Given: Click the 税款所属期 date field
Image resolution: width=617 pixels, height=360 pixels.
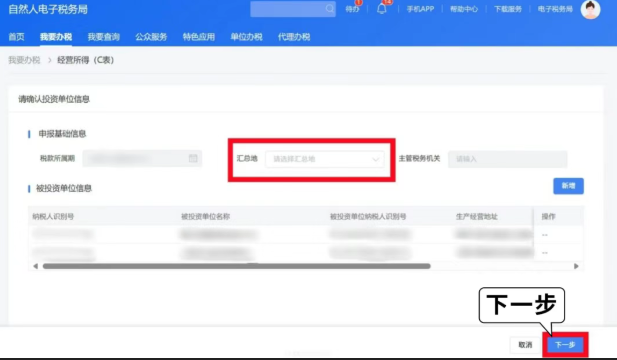Looking at the screenshot, I should [142, 159].
